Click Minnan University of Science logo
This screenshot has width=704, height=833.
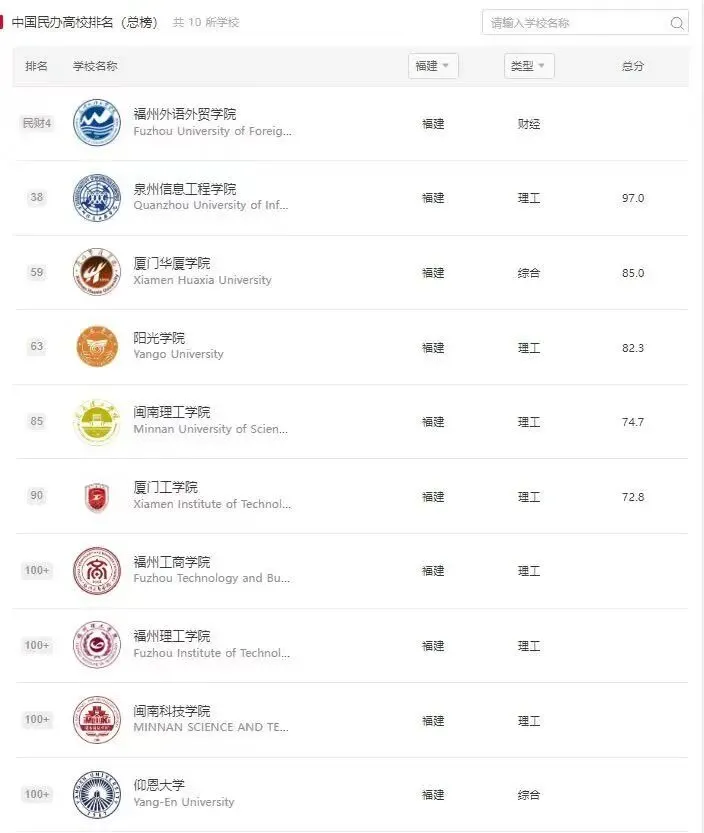97,422
